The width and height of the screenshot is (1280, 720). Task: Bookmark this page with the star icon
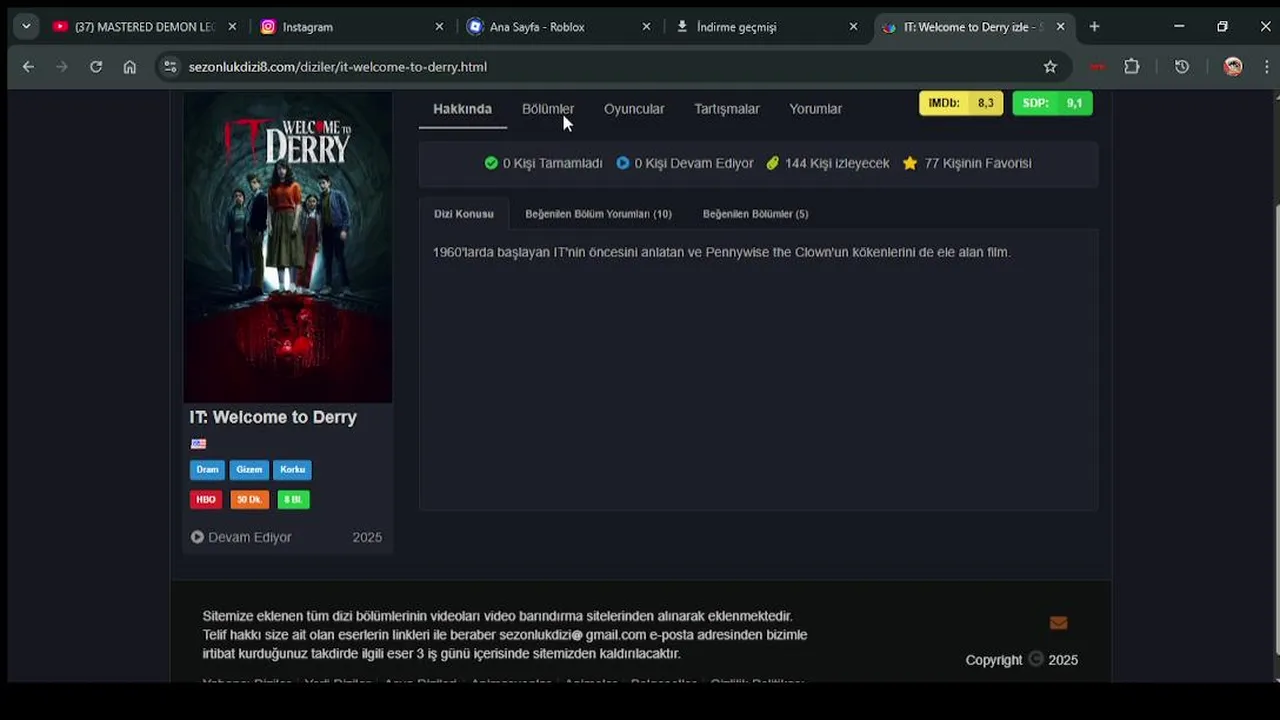pyautogui.click(x=1050, y=67)
